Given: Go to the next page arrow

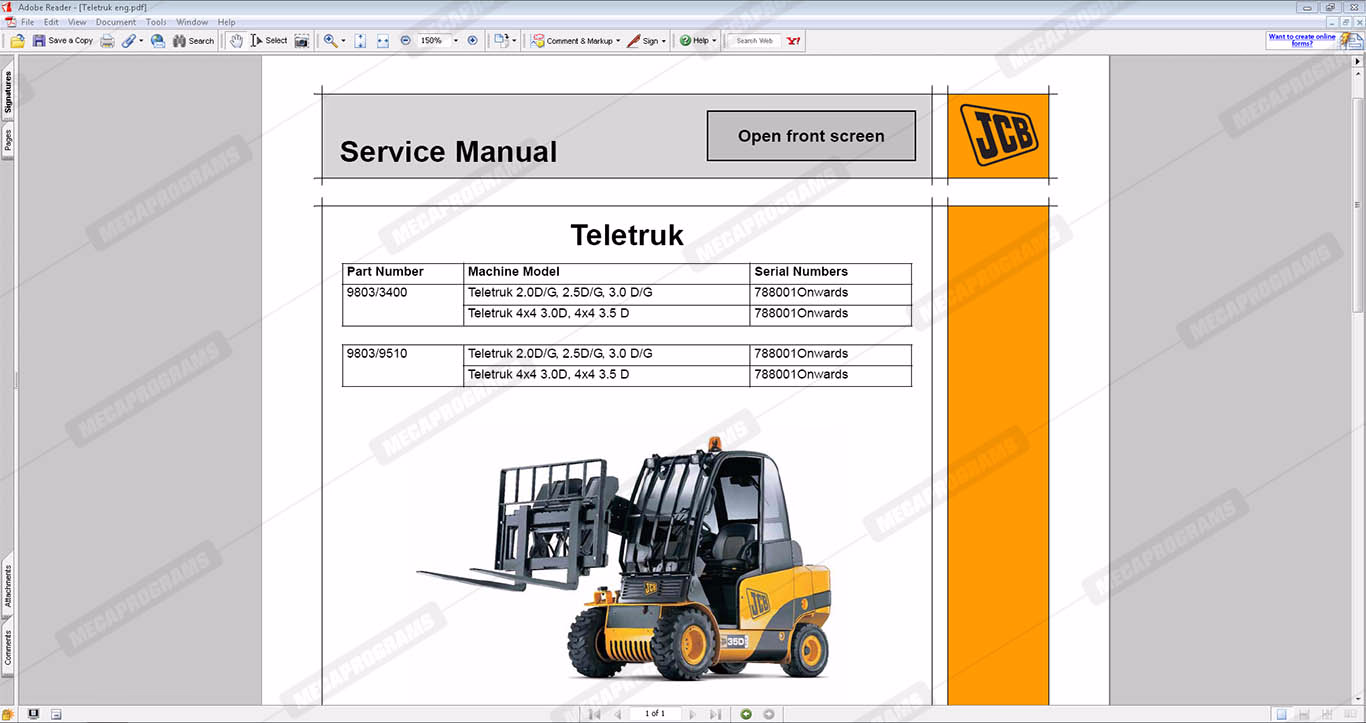Looking at the screenshot, I should point(692,714).
